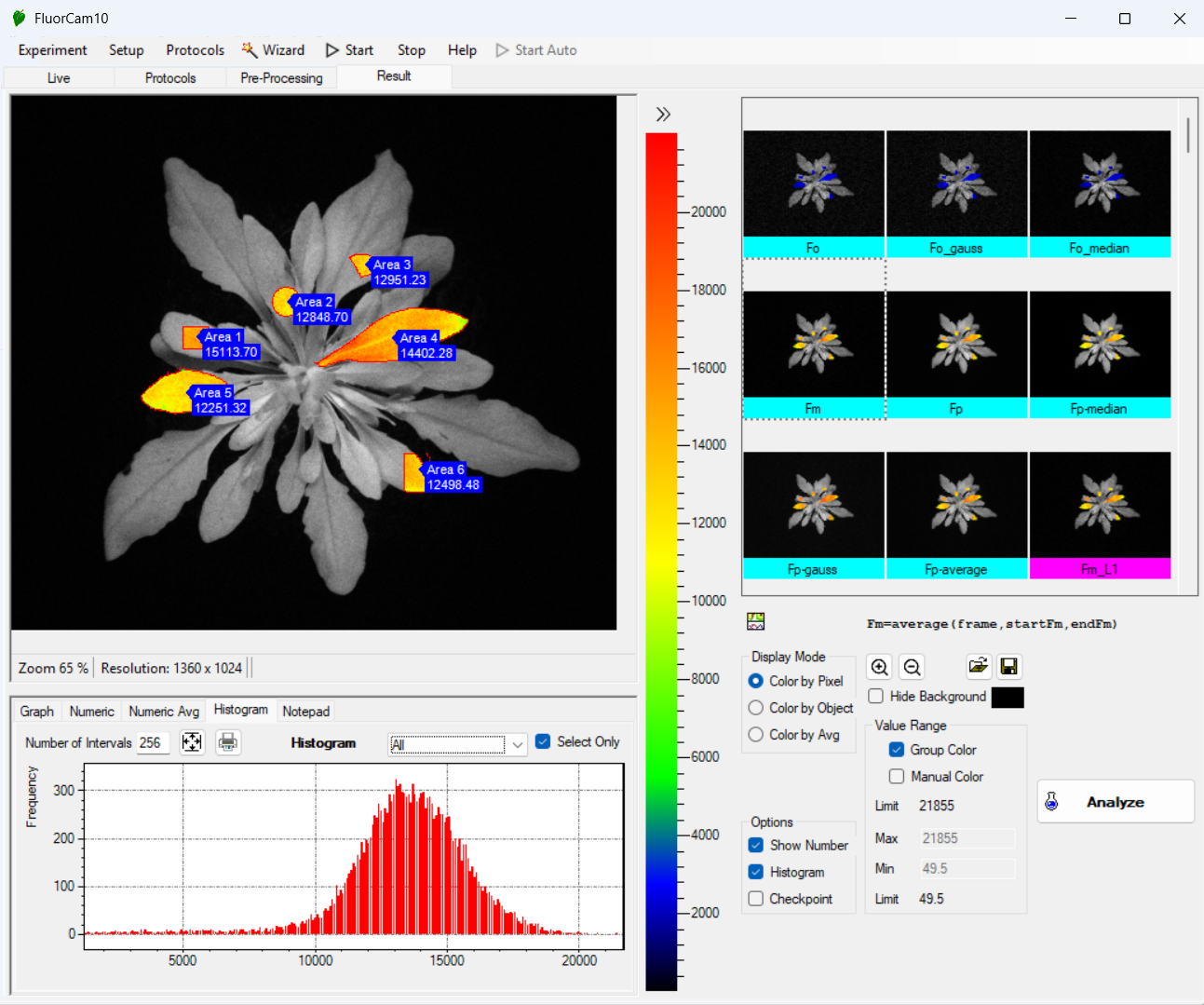The image size is (1204, 1005).
Task: Select Color by Object display mode
Action: [756, 708]
